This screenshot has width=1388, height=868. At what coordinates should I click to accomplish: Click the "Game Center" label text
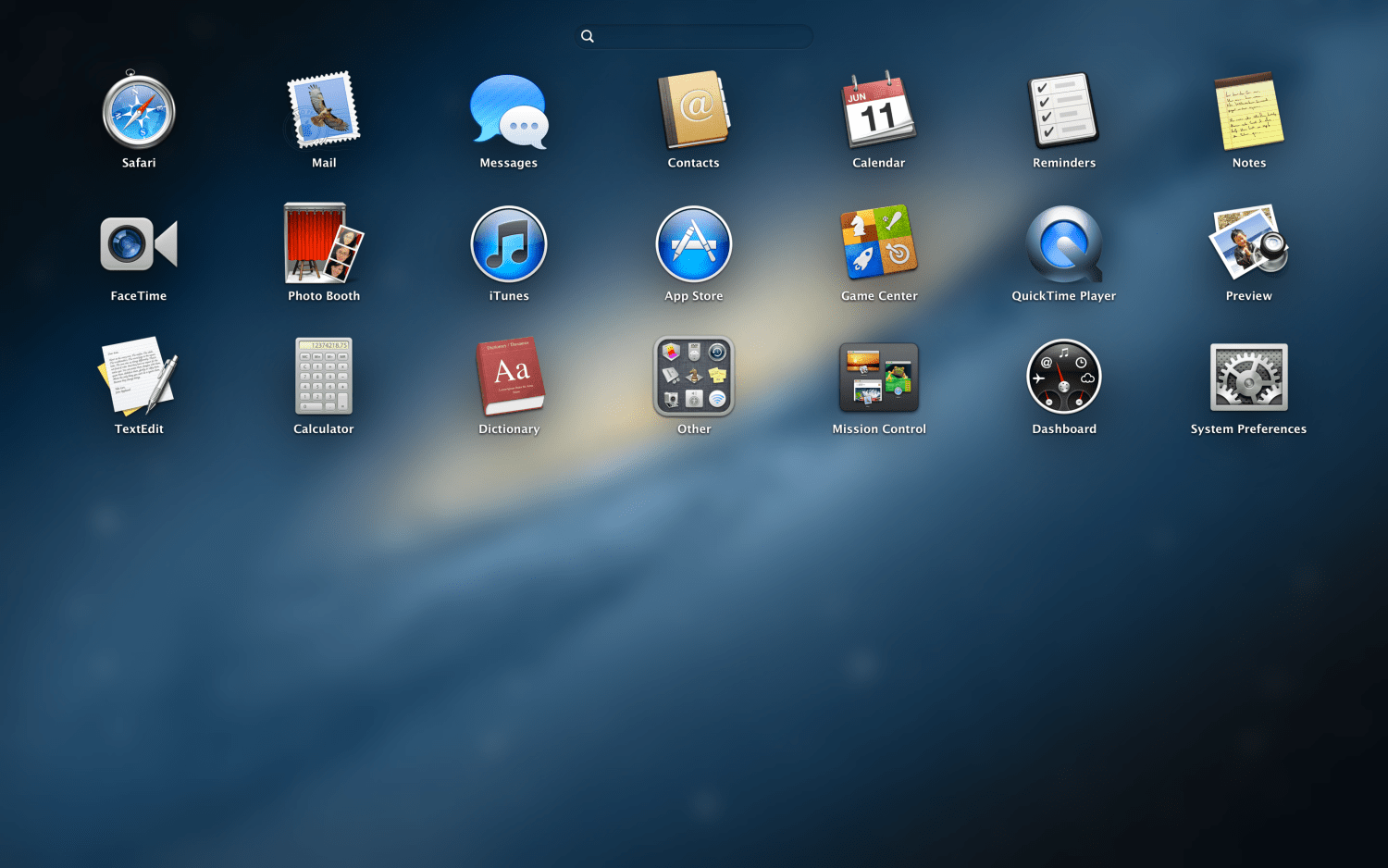879,296
